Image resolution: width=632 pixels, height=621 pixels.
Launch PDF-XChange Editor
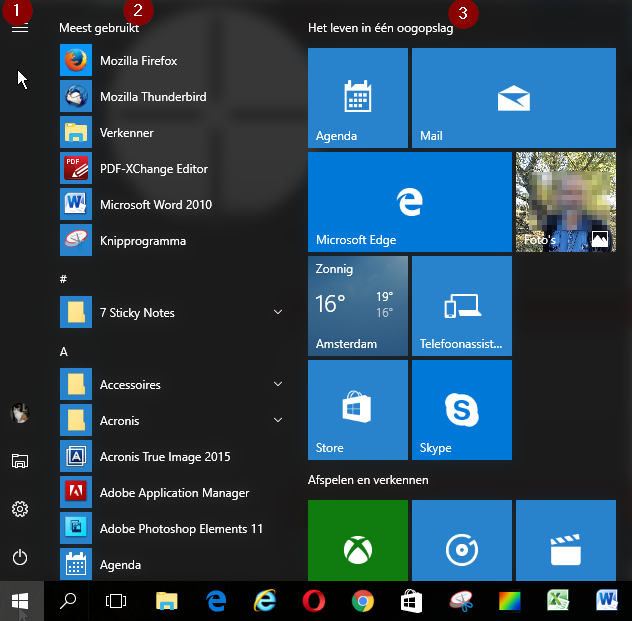click(173, 168)
